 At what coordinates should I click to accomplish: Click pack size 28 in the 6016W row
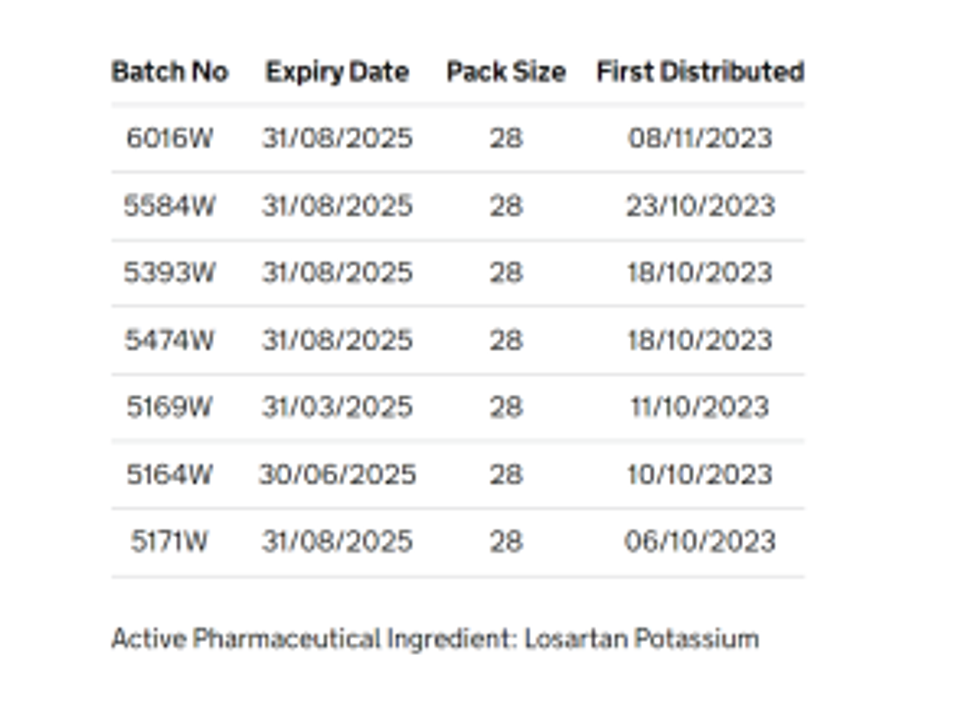[506, 138]
